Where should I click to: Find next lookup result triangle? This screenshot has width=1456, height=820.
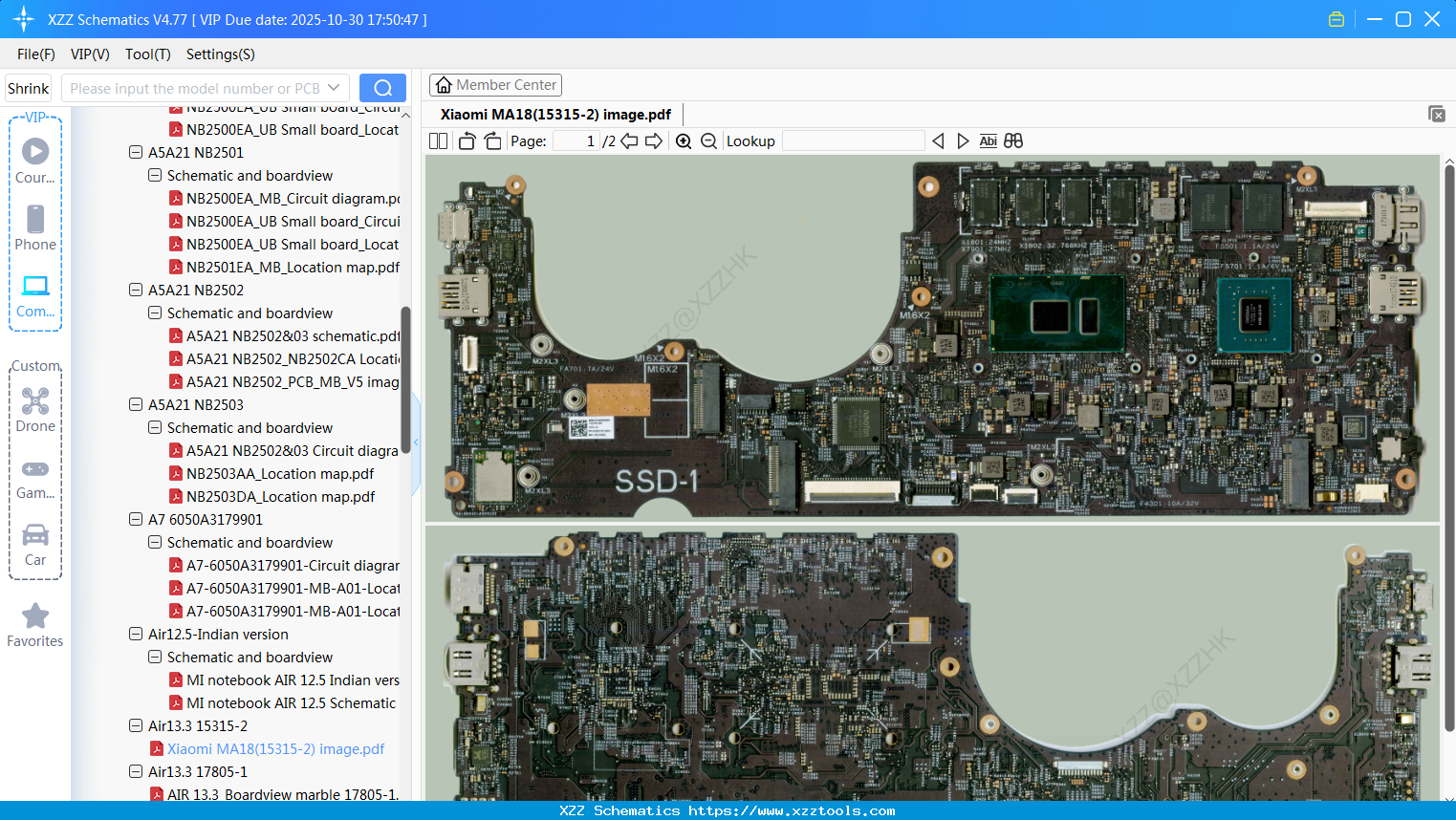pyautogui.click(x=963, y=141)
